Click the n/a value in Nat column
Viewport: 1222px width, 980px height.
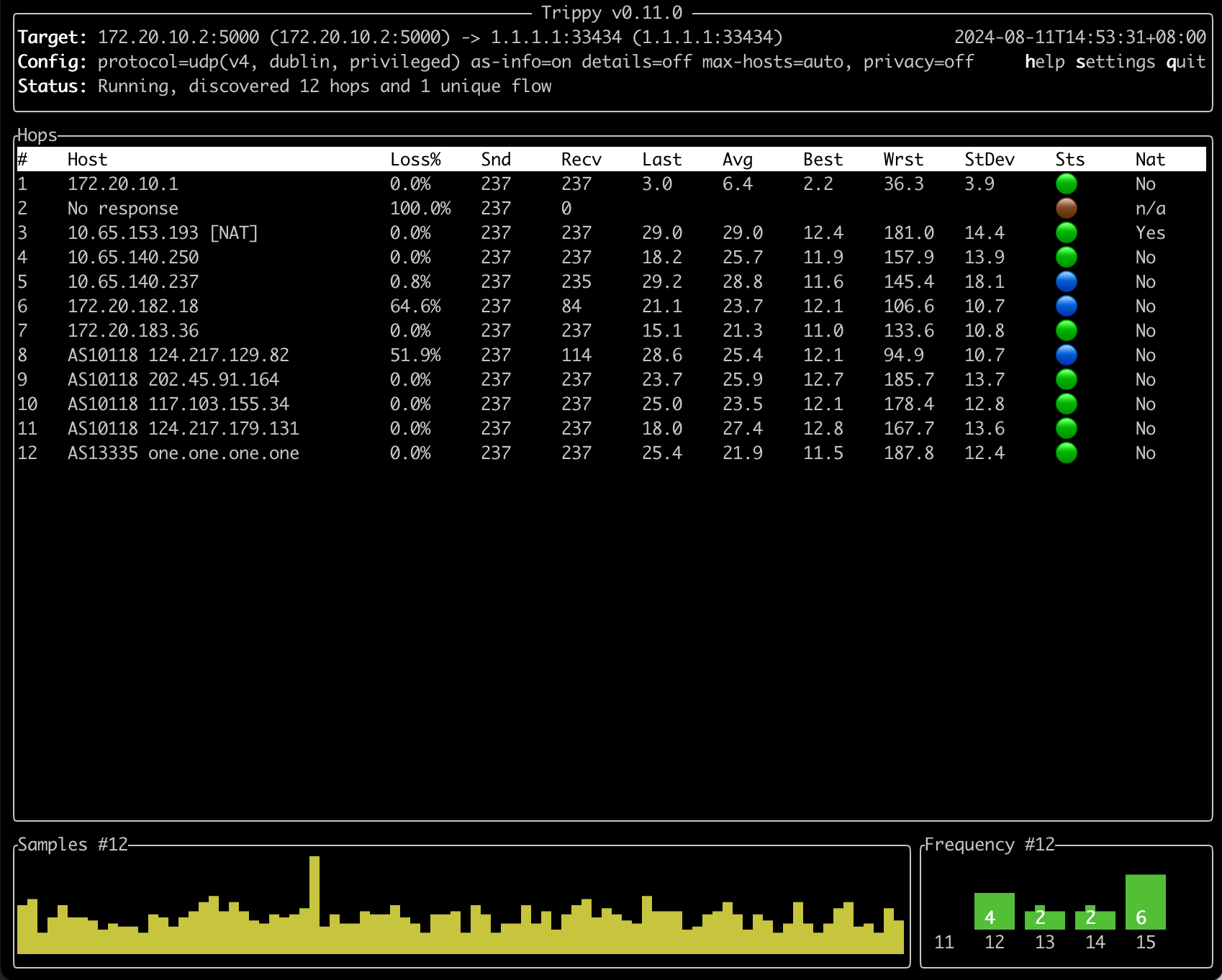(x=1150, y=209)
